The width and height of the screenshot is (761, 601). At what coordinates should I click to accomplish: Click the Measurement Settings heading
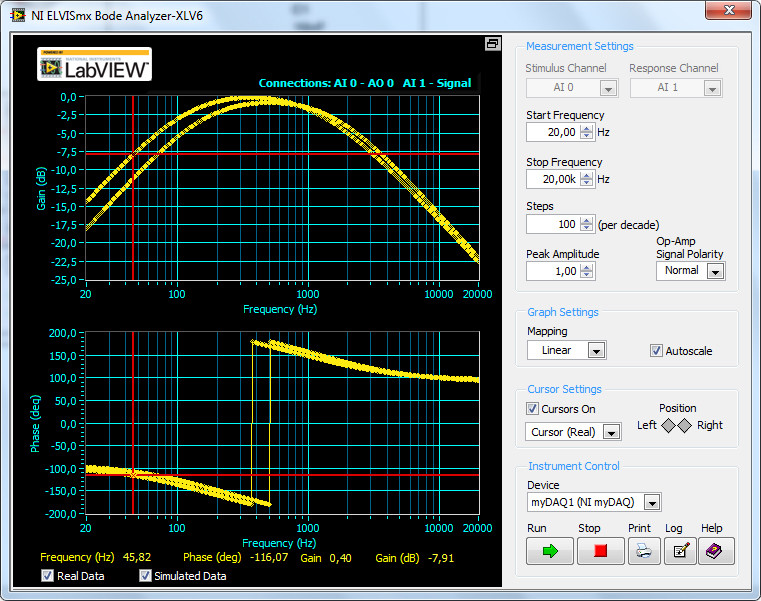[579, 46]
